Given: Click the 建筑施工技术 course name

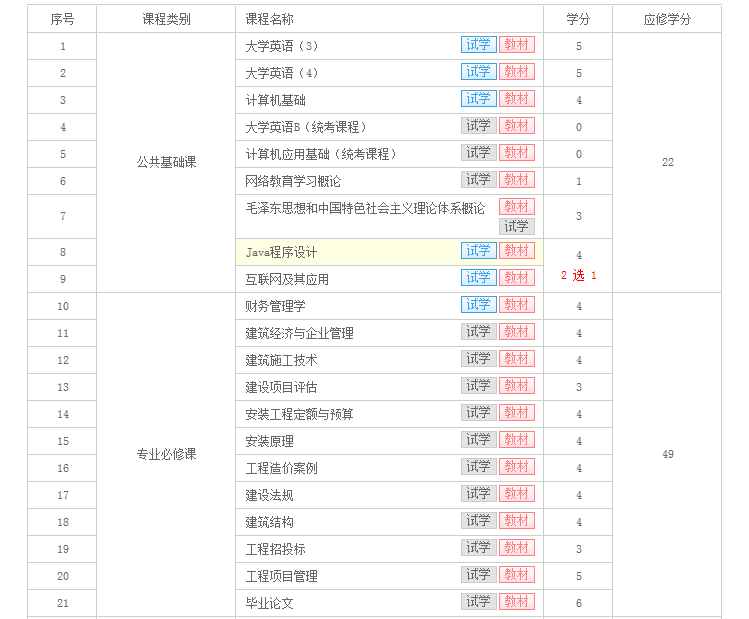Looking at the screenshot, I should (x=281, y=360).
